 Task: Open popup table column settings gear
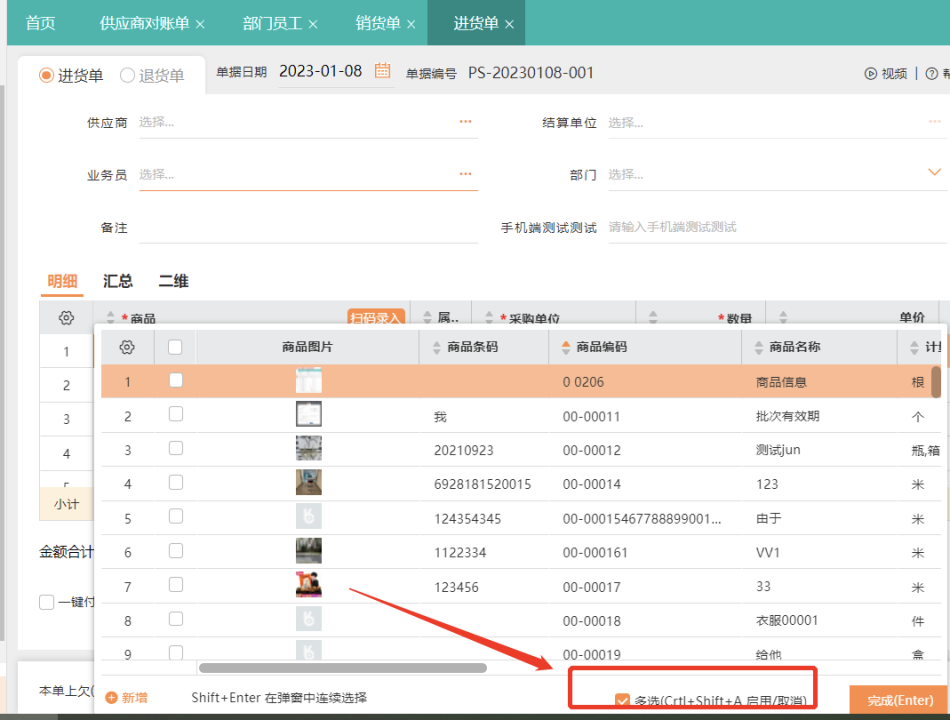(127, 347)
